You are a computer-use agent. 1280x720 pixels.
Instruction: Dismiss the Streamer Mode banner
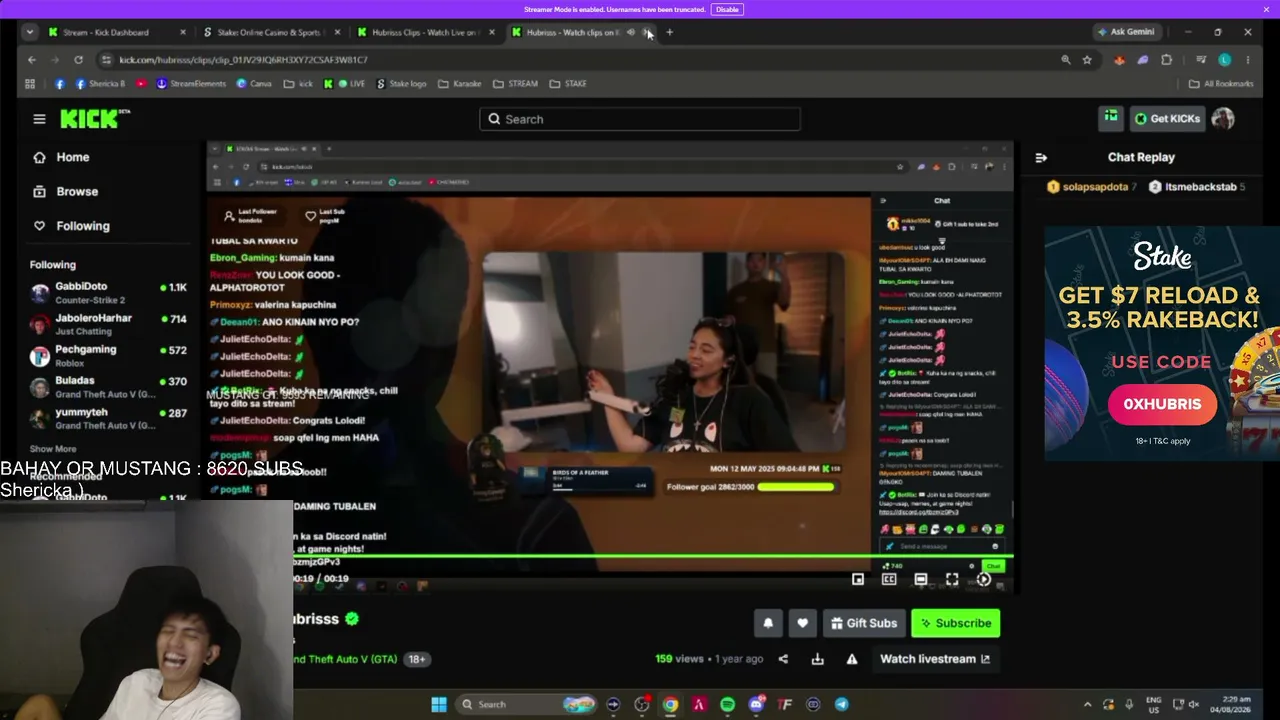pyautogui.click(x=1266, y=9)
